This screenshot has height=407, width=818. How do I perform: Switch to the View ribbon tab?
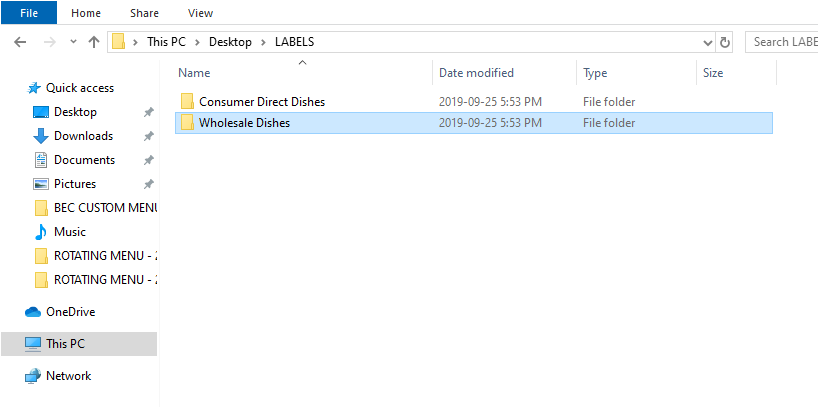200,13
